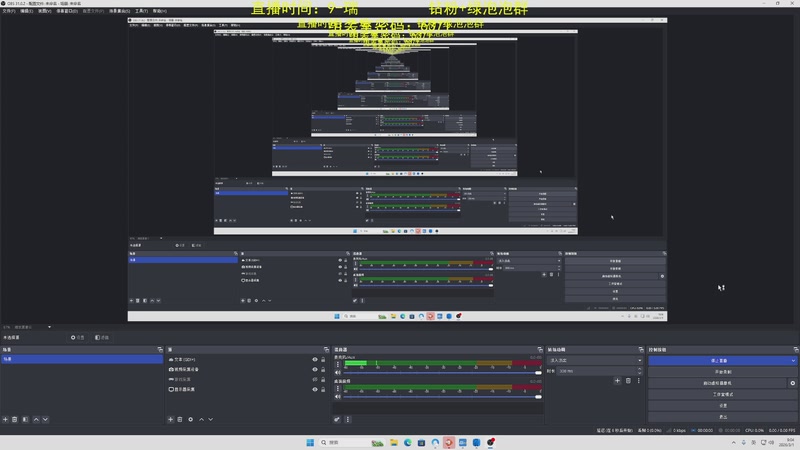
Task: Click the start virtual camera button
Action: 718,383
